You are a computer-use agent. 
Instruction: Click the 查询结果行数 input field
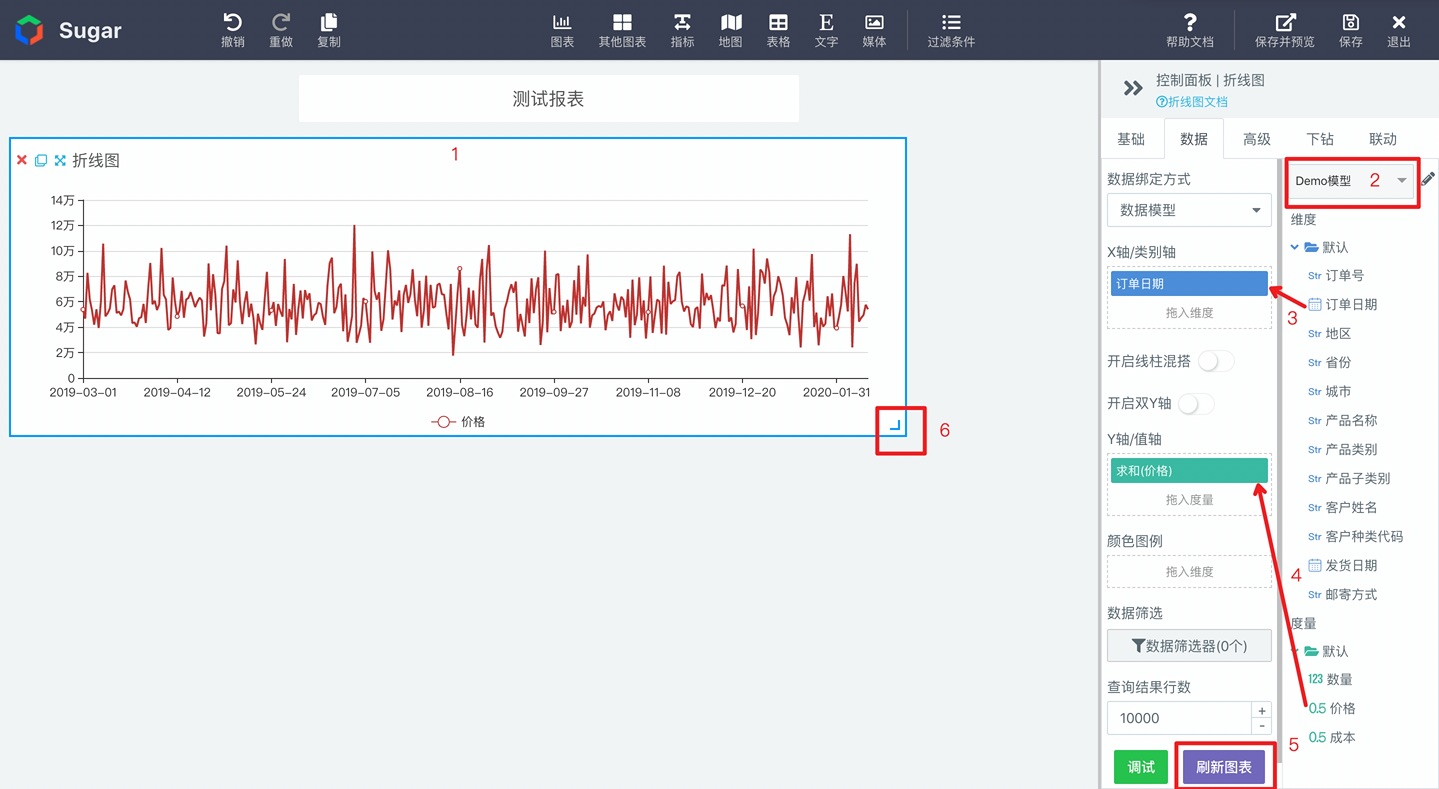click(x=1179, y=718)
